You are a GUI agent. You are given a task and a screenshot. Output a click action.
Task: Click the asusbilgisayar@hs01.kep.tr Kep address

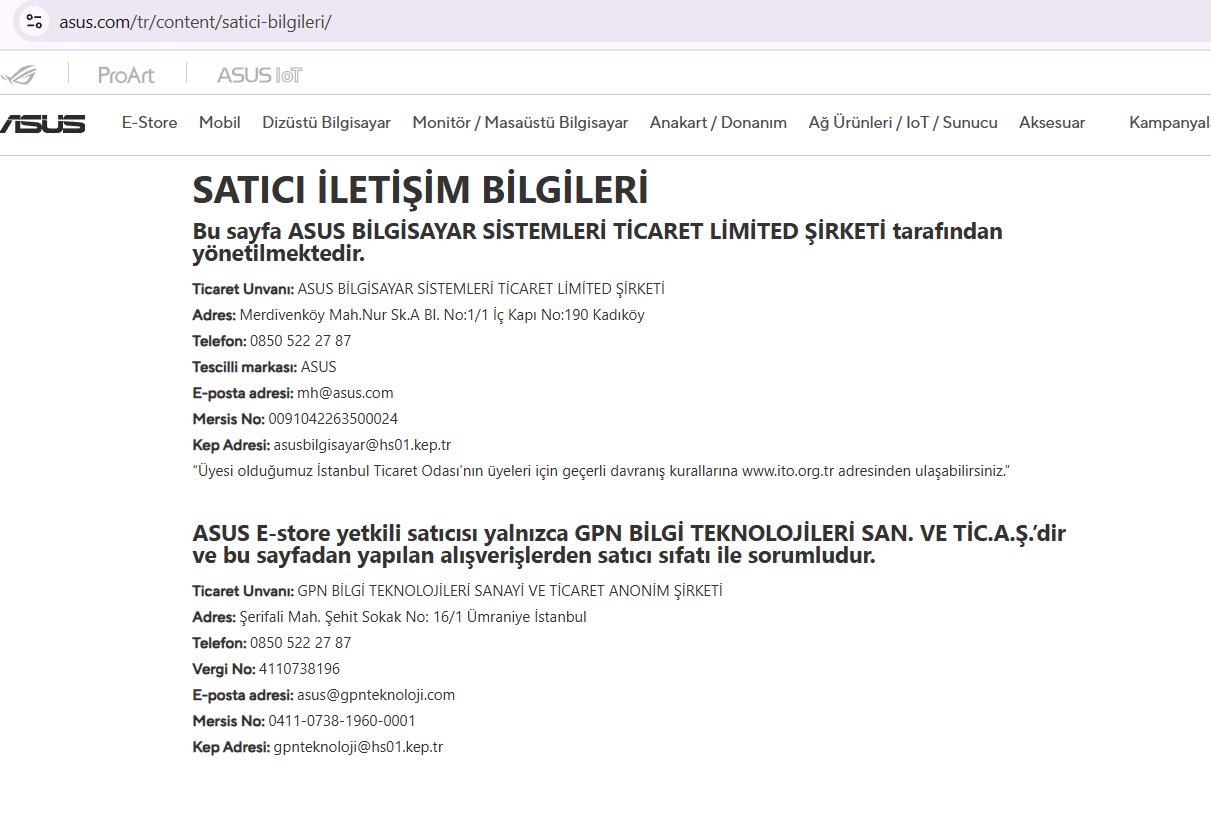tap(362, 445)
